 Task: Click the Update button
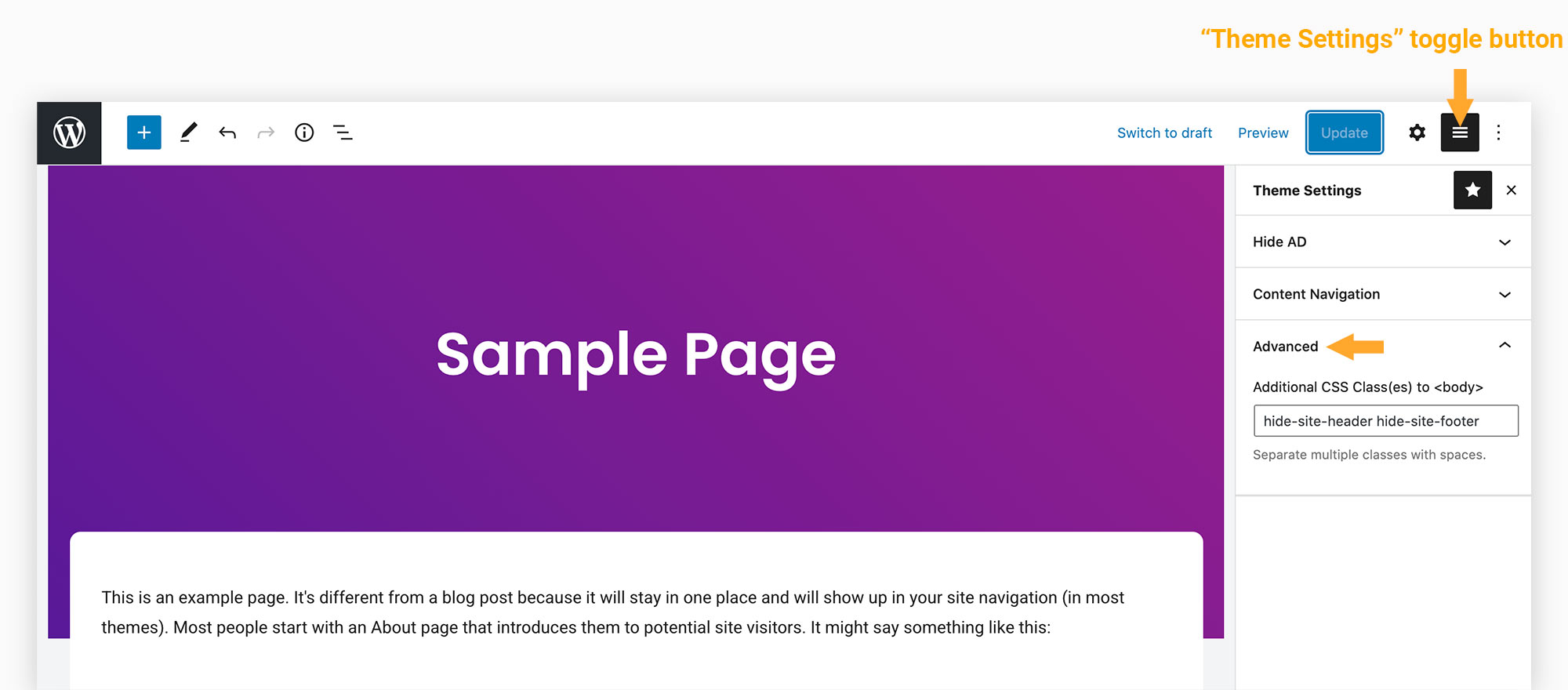1344,133
